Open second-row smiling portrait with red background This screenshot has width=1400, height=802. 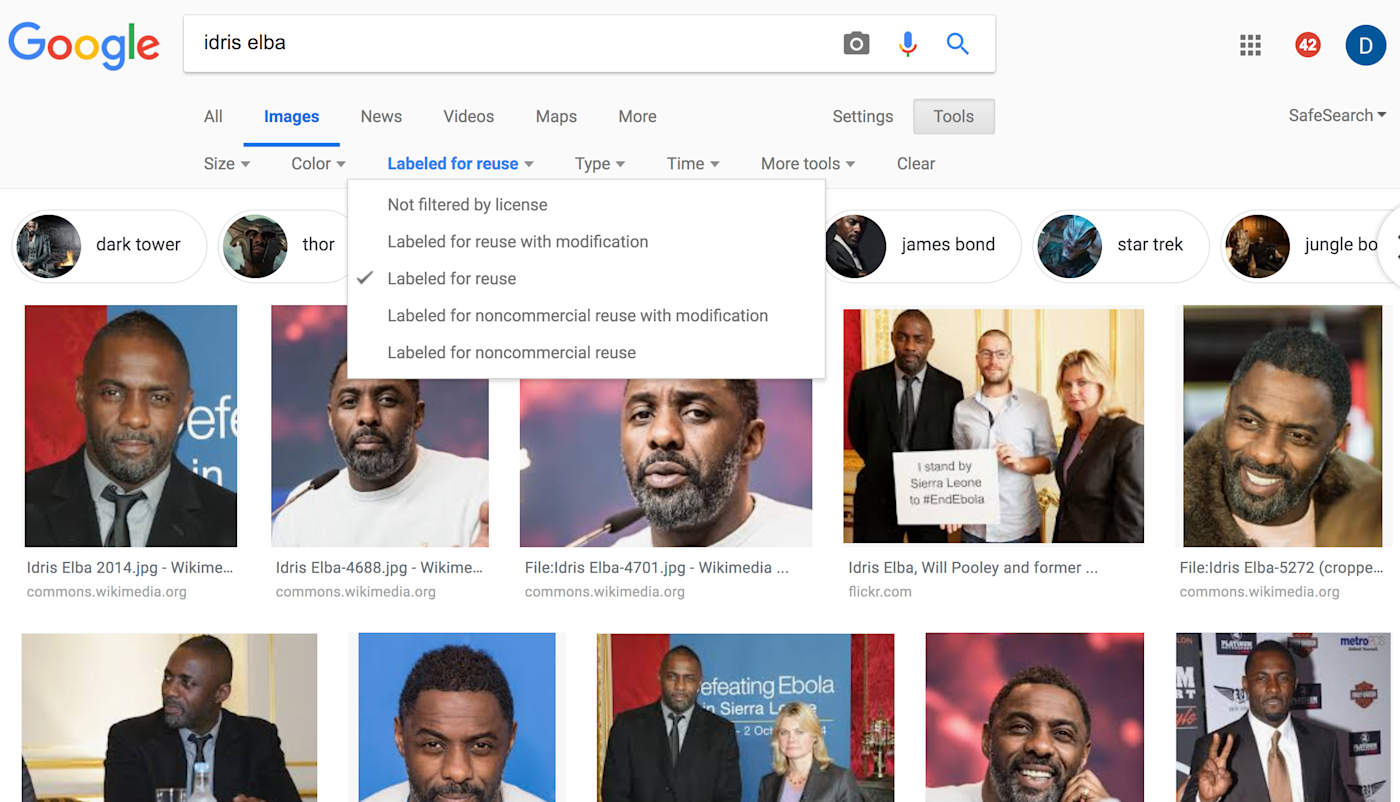[x=1035, y=717]
